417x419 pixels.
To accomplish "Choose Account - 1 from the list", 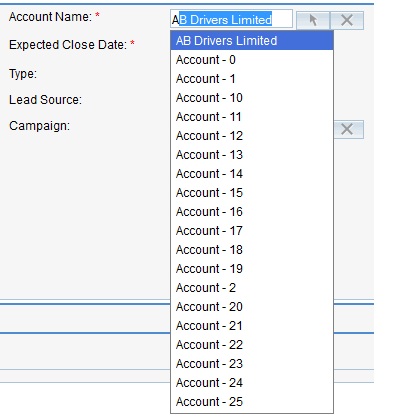I will [252, 79].
